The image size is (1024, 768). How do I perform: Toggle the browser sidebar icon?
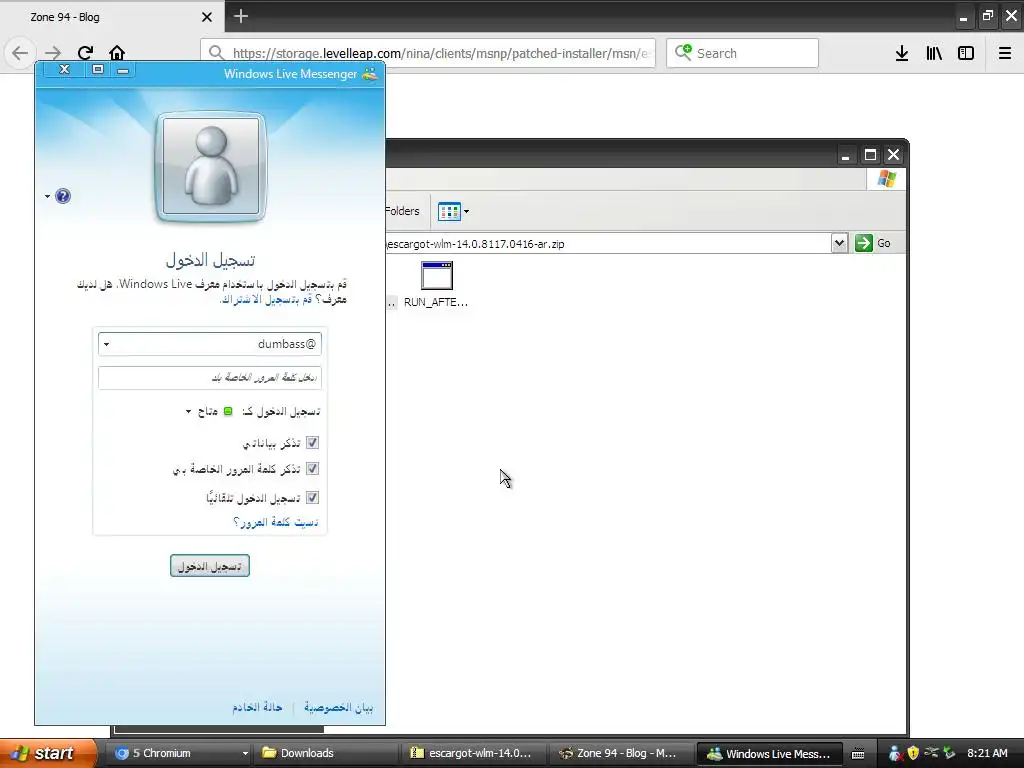pos(966,53)
